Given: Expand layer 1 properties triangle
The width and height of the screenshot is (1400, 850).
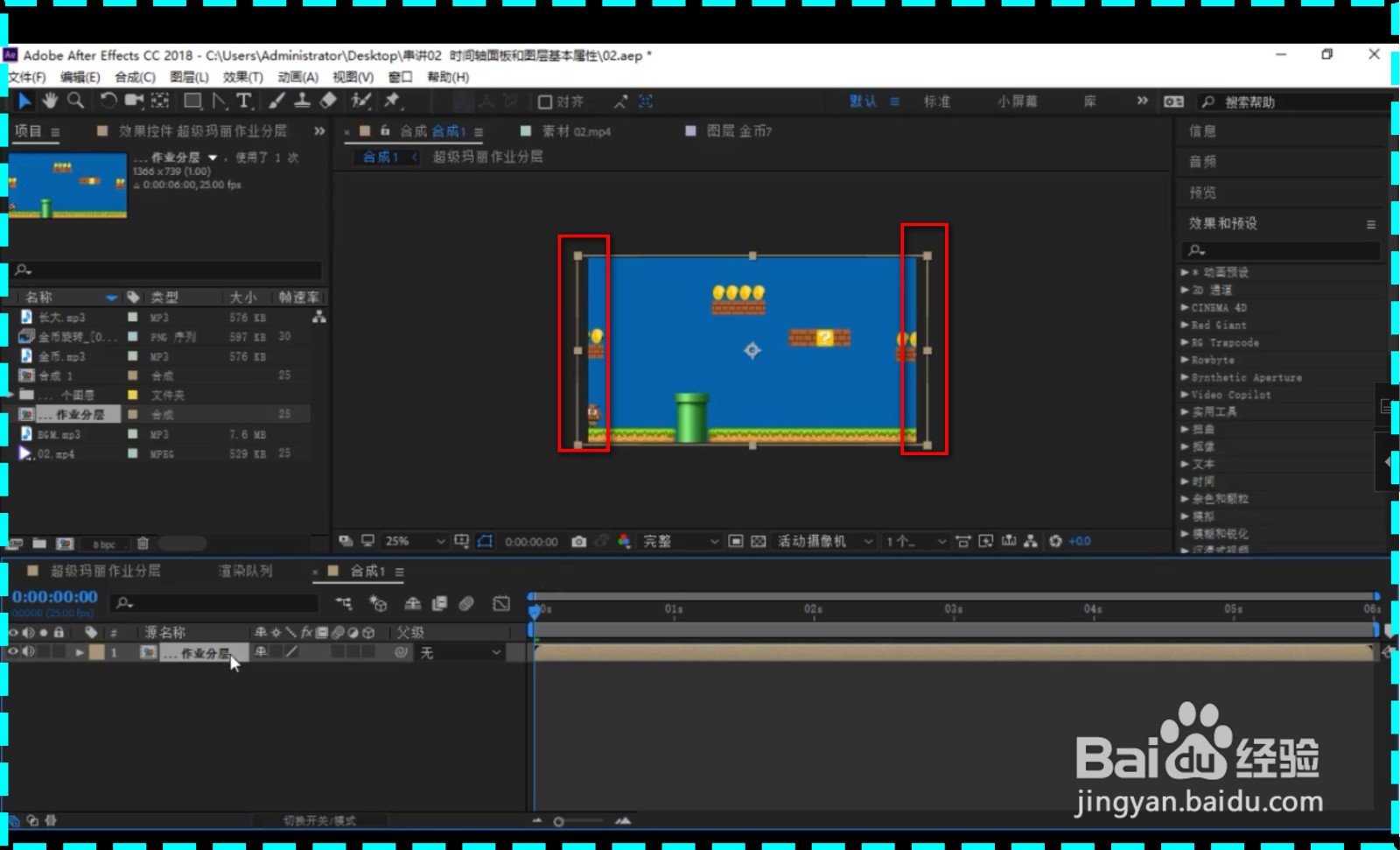Looking at the screenshot, I should [80, 652].
